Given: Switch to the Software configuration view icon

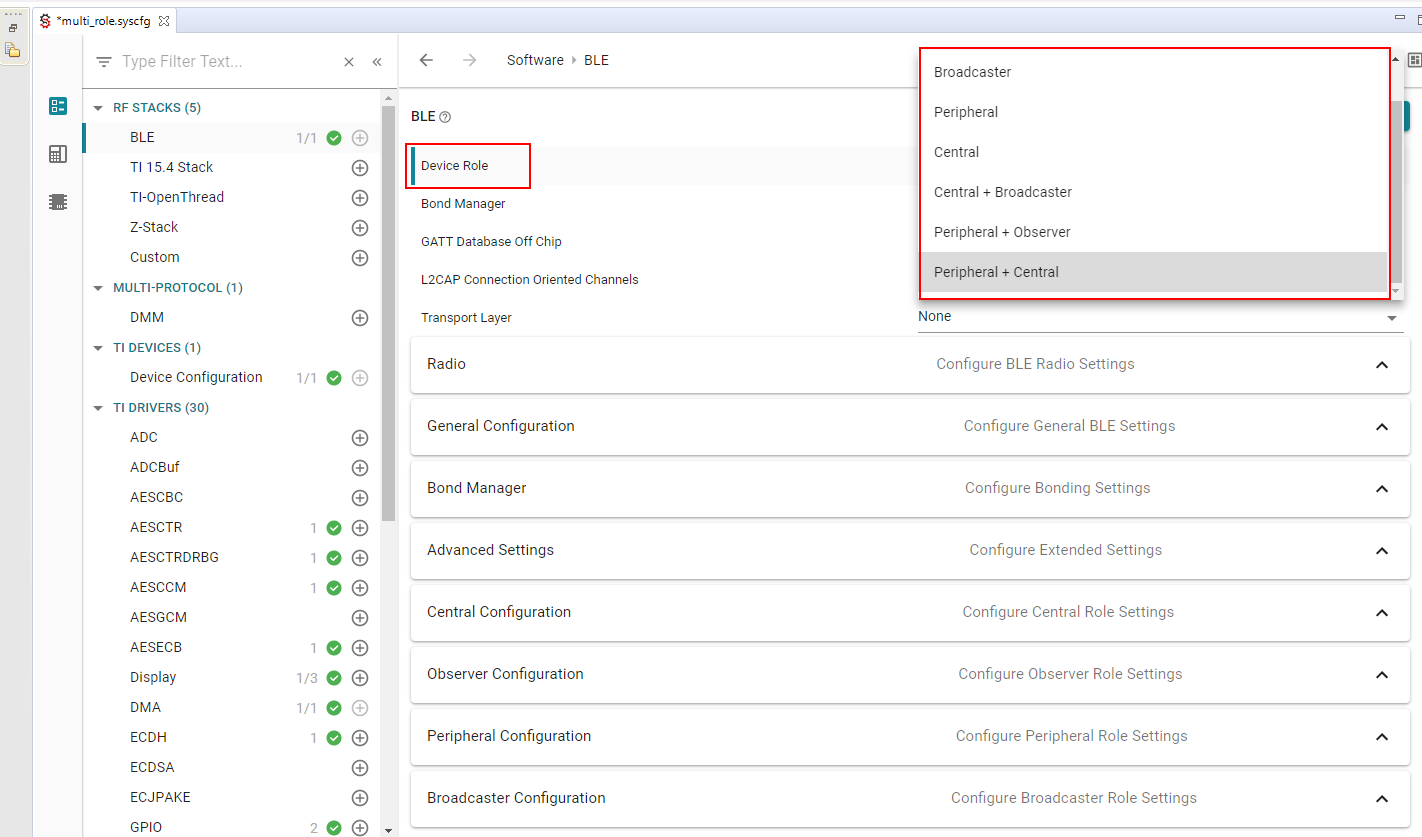Looking at the screenshot, I should [58, 105].
